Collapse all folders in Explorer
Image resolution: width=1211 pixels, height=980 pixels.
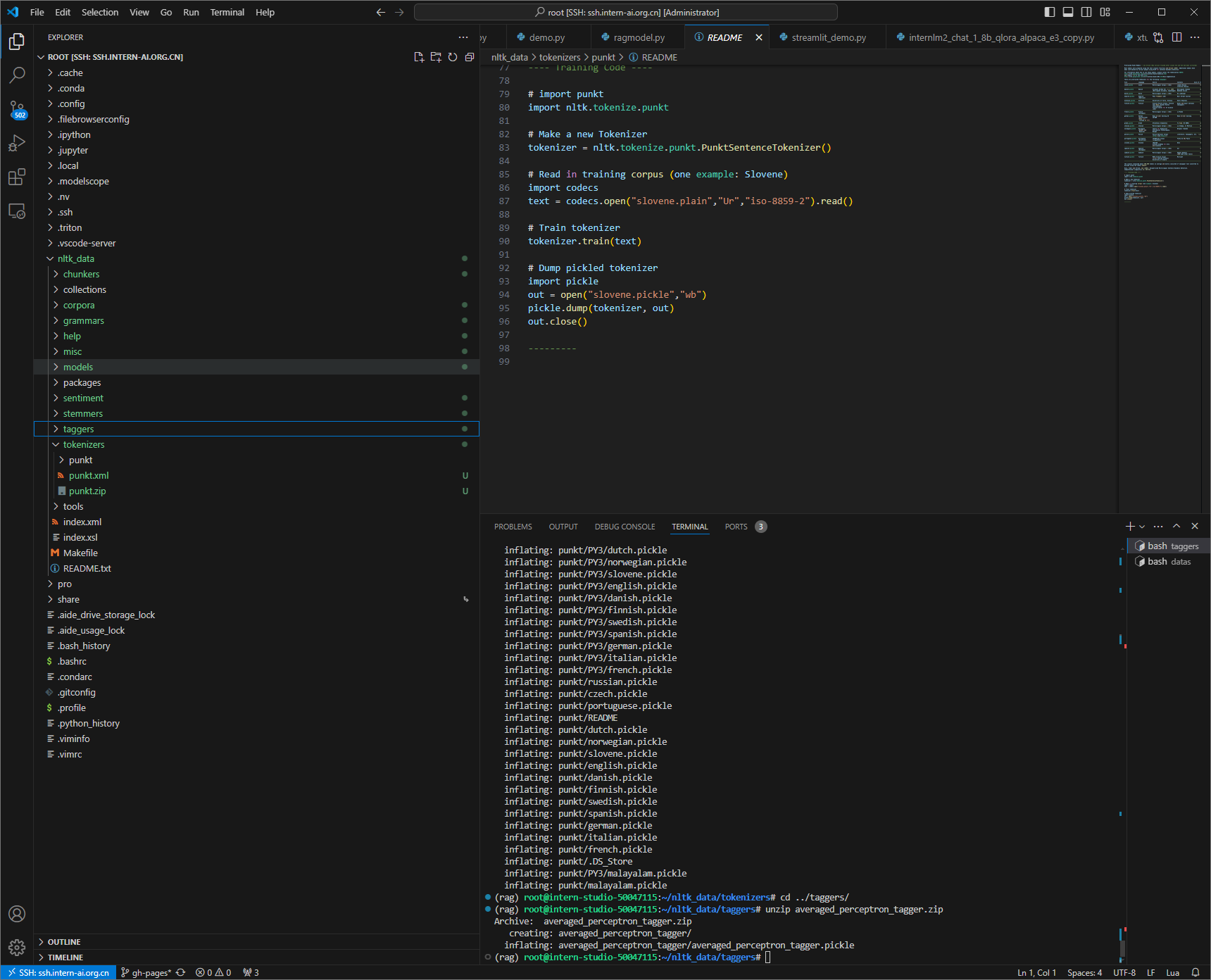[470, 57]
